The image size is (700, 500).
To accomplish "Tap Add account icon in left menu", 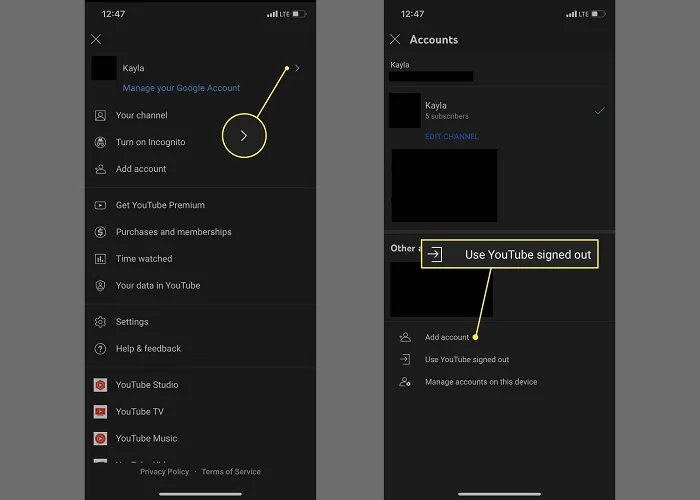I will pos(100,169).
